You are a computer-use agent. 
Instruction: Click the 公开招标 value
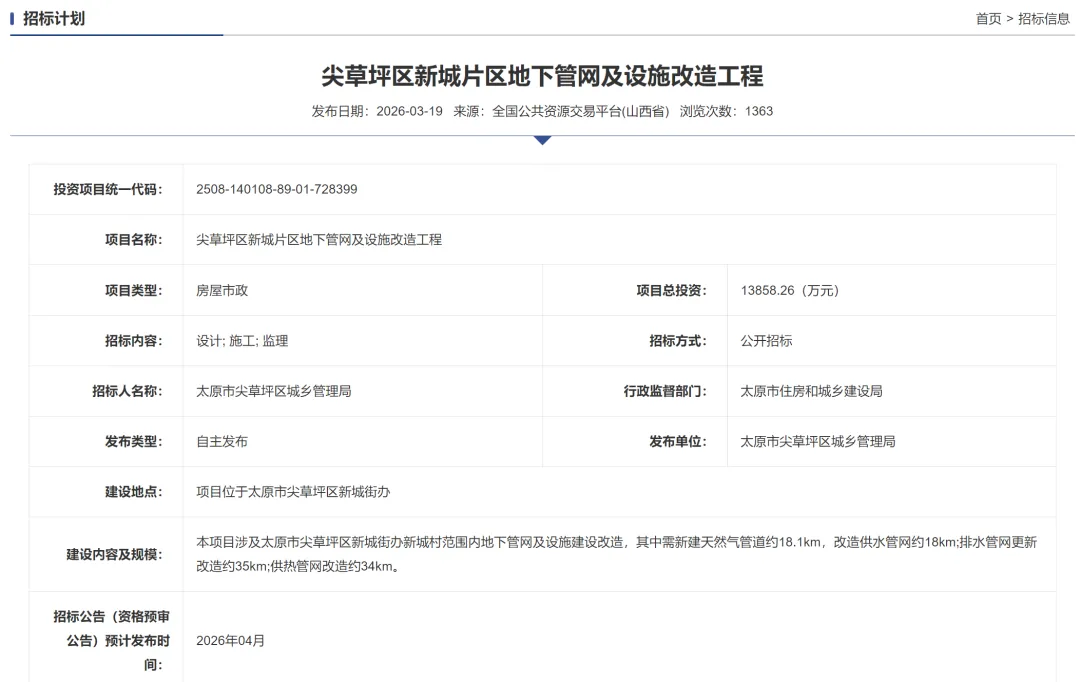766,341
